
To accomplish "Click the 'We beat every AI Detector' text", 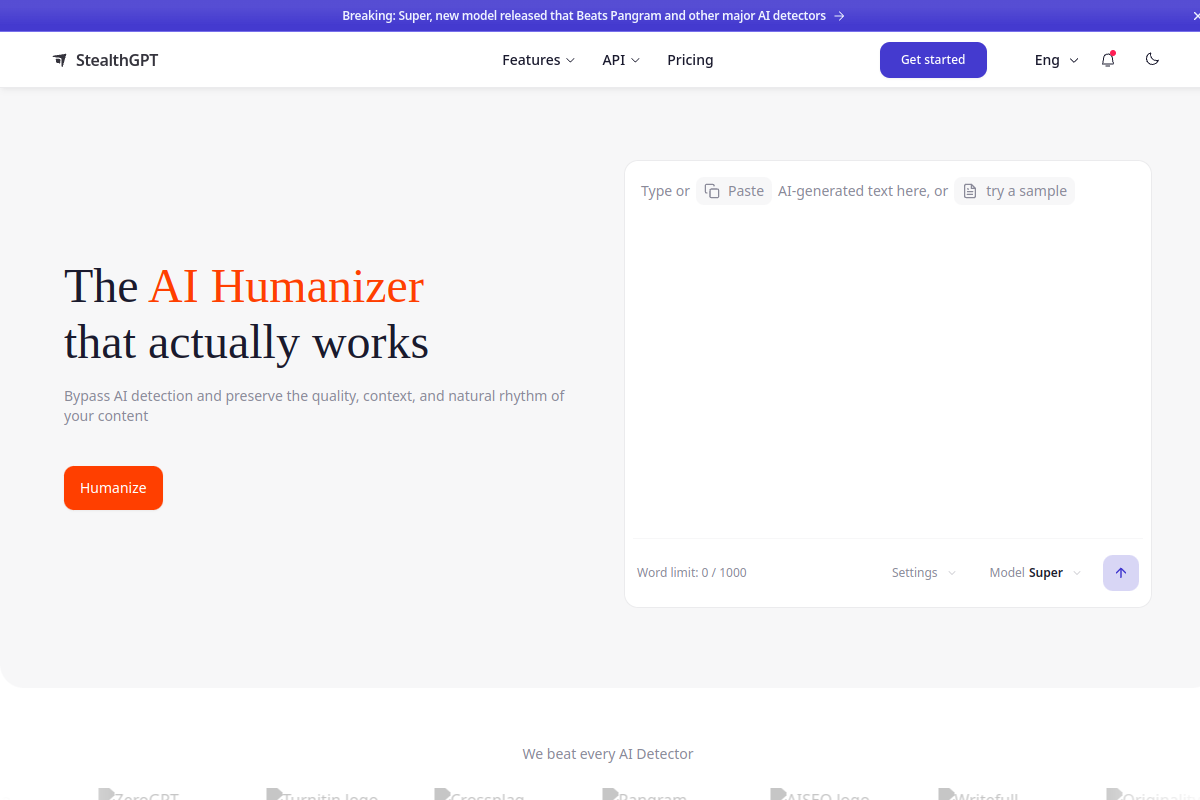I will [608, 754].
